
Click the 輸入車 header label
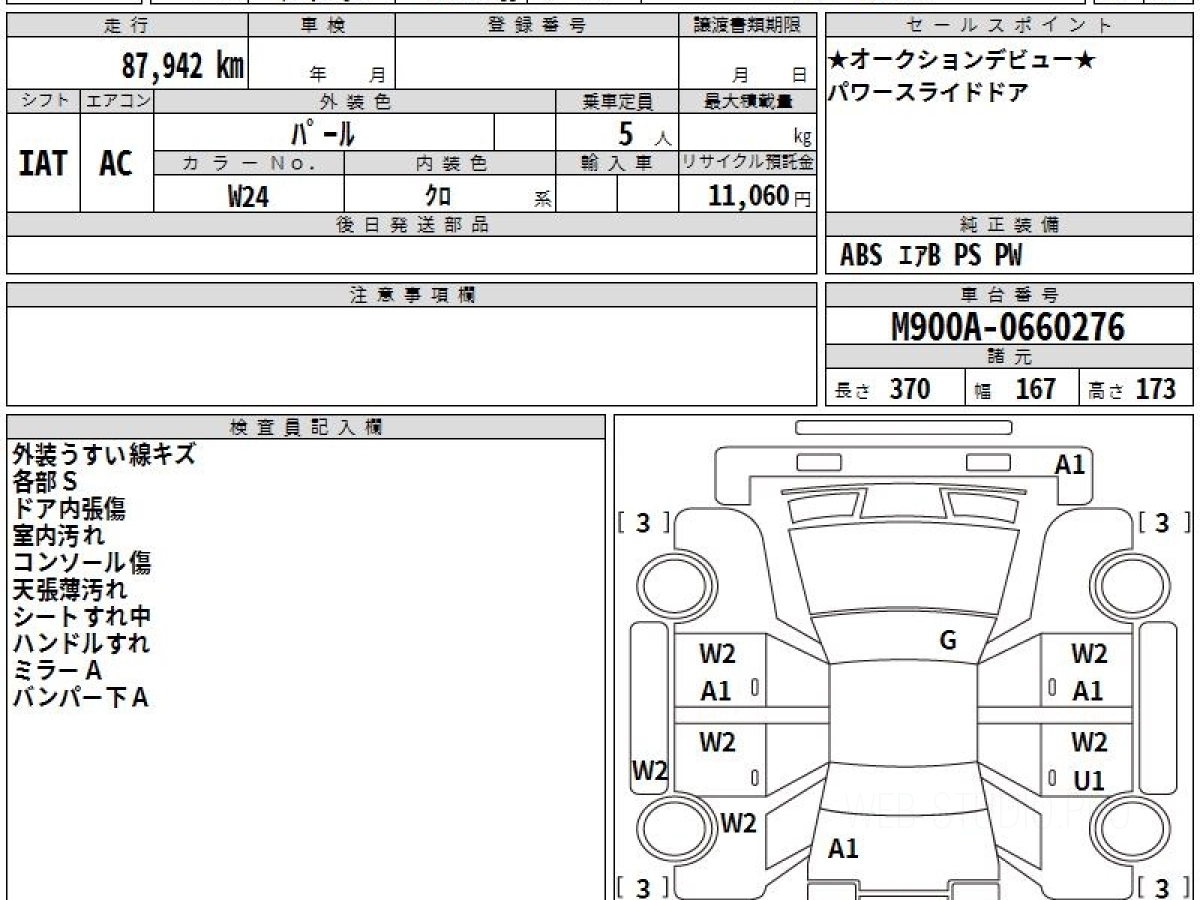[617, 163]
